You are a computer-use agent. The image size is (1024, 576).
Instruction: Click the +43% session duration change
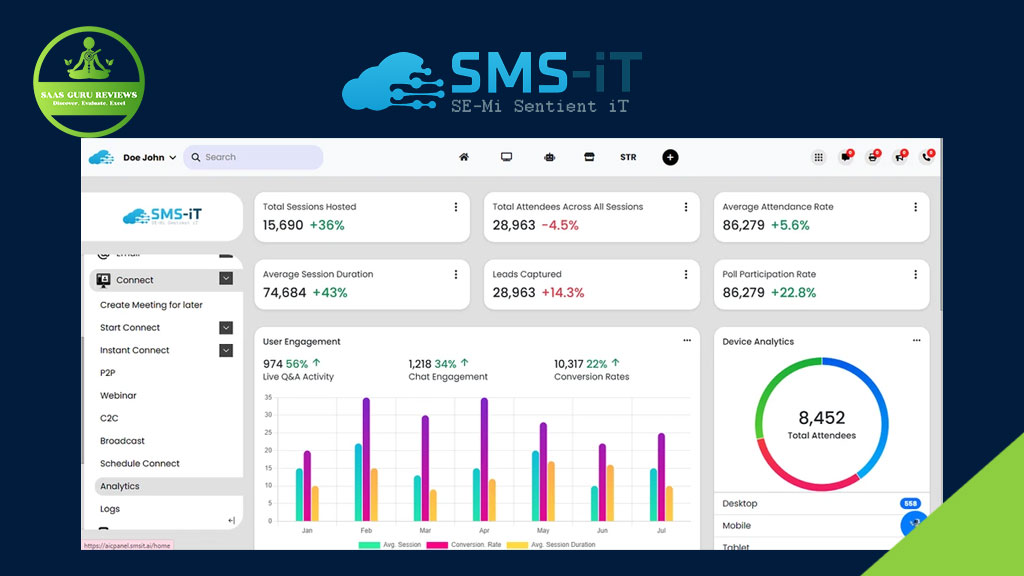(330, 293)
